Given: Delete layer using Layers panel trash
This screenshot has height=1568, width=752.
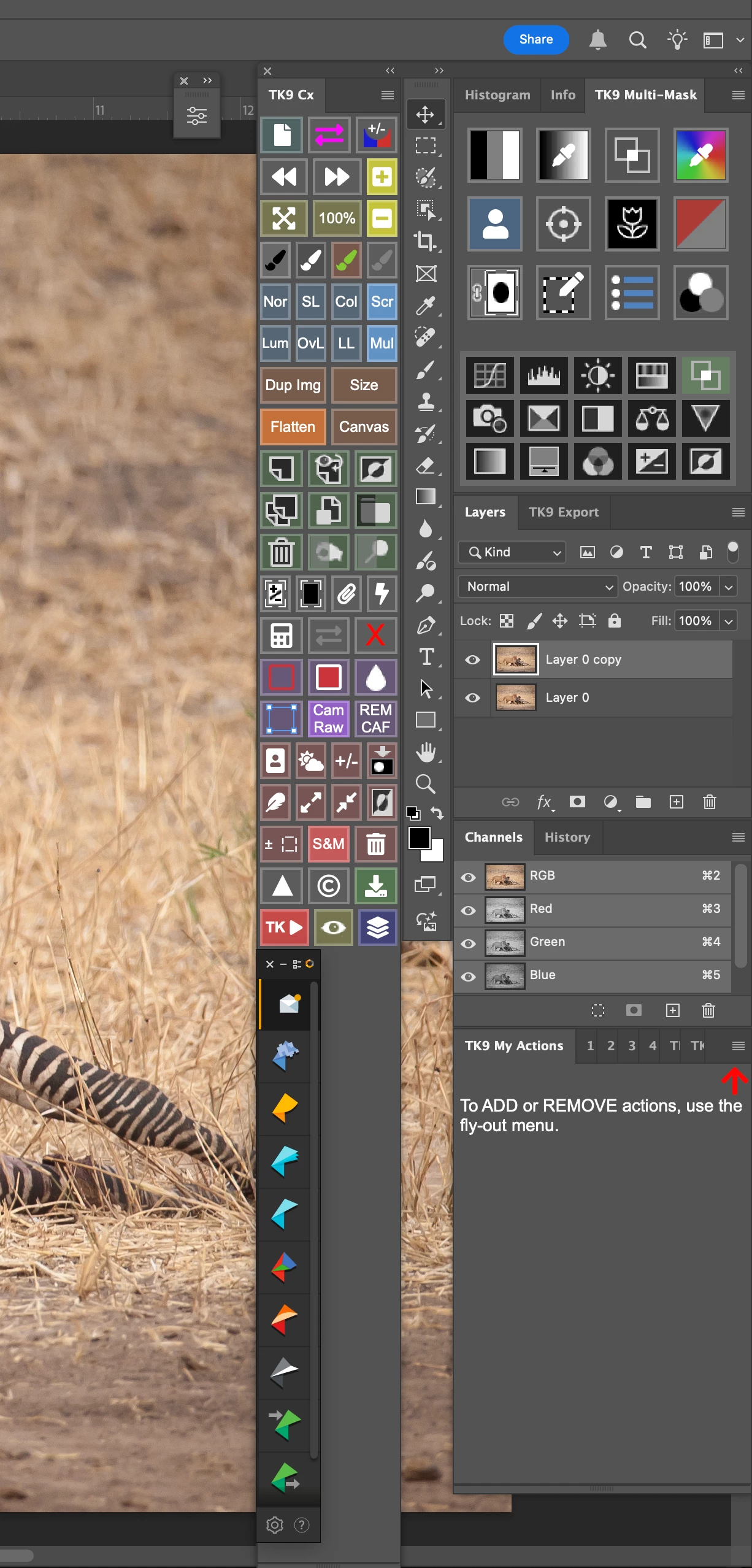Looking at the screenshot, I should click(x=710, y=801).
